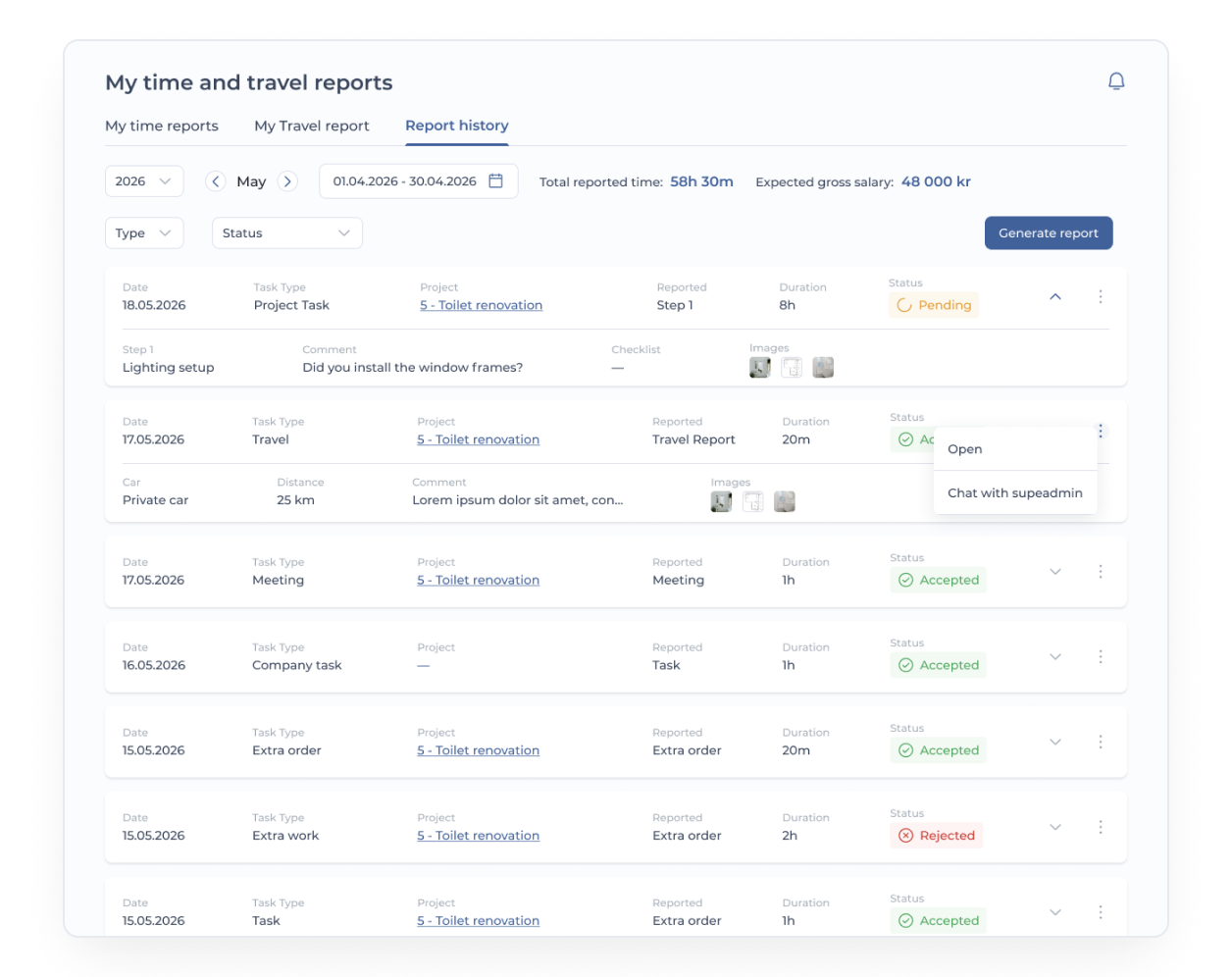This screenshot has width=1232, height=977.
Task: Open three-dot menu for Pending 18.05.2026 row
Action: 1101,296
